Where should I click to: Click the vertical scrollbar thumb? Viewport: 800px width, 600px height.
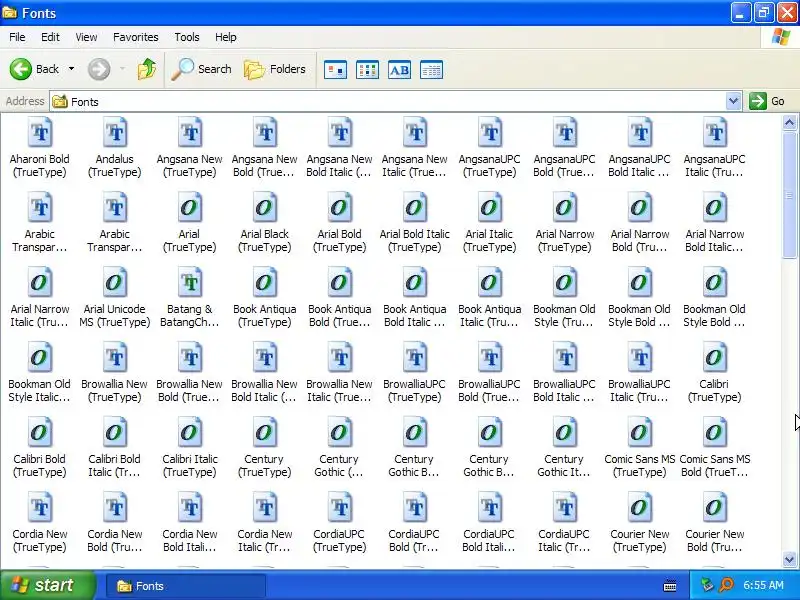coord(789,195)
